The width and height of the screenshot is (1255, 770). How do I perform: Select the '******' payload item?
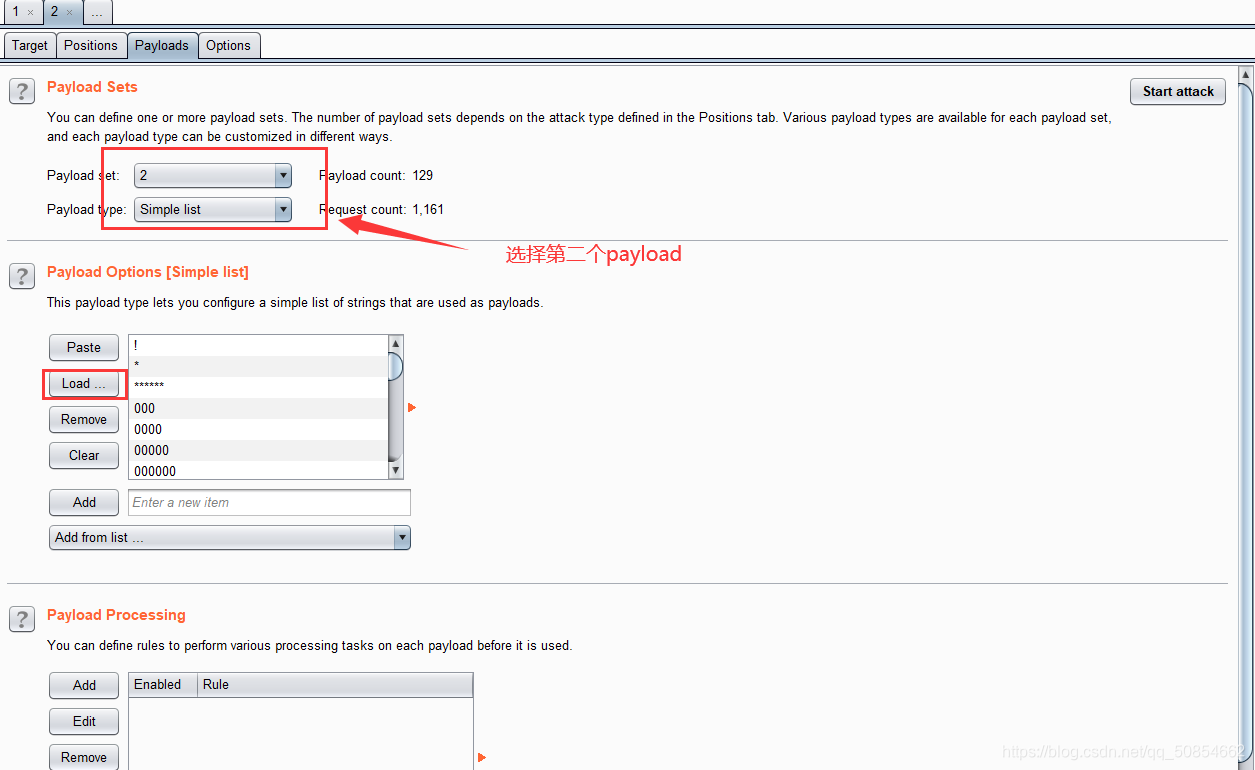pos(258,387)
